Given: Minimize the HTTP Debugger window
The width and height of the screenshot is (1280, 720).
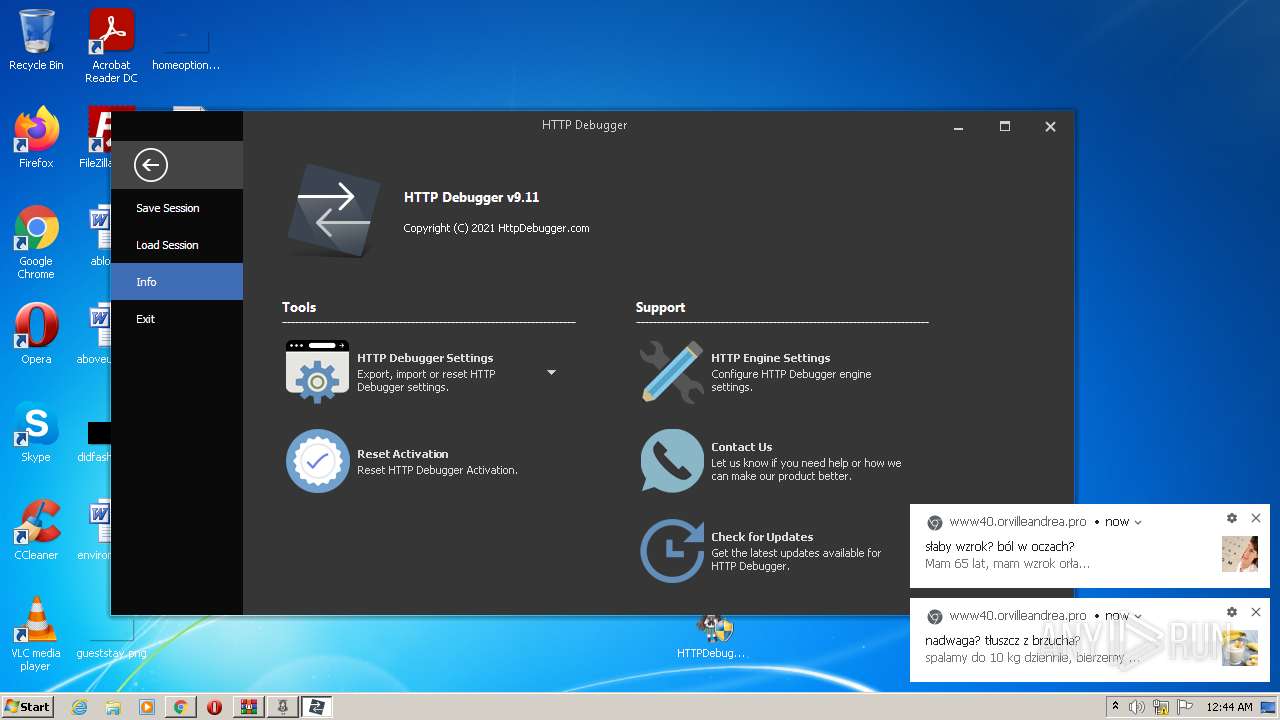Looking at the screenshot, I should point(959,127).
